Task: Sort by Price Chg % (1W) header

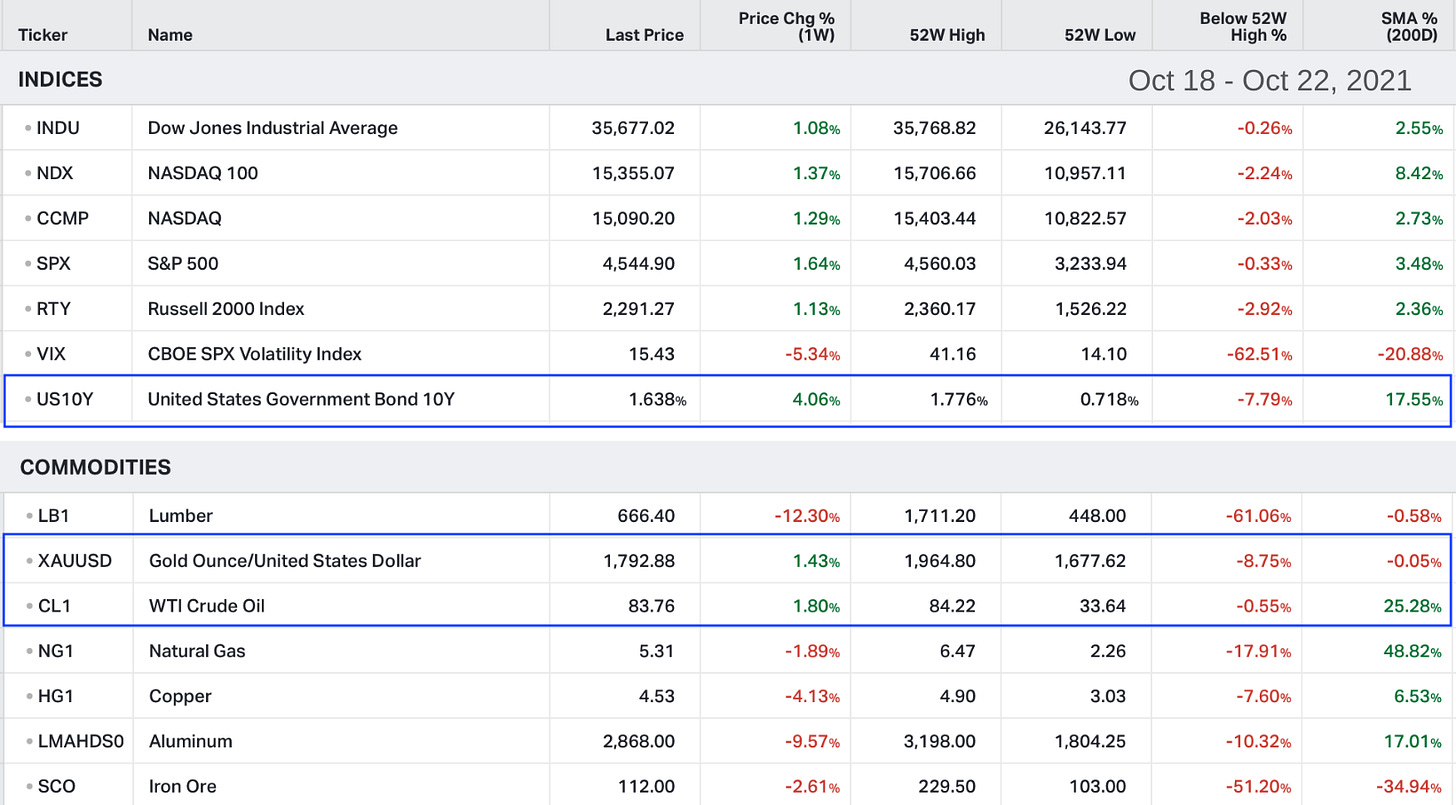Action: click(x=787, y=27)
